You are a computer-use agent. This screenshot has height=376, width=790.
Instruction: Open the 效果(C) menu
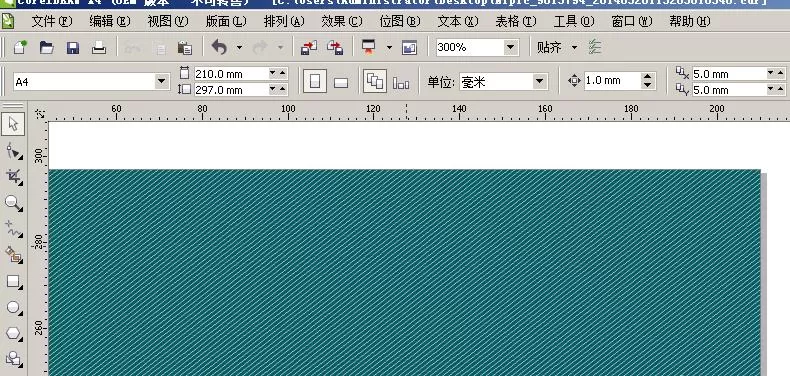tap(342, 22)
